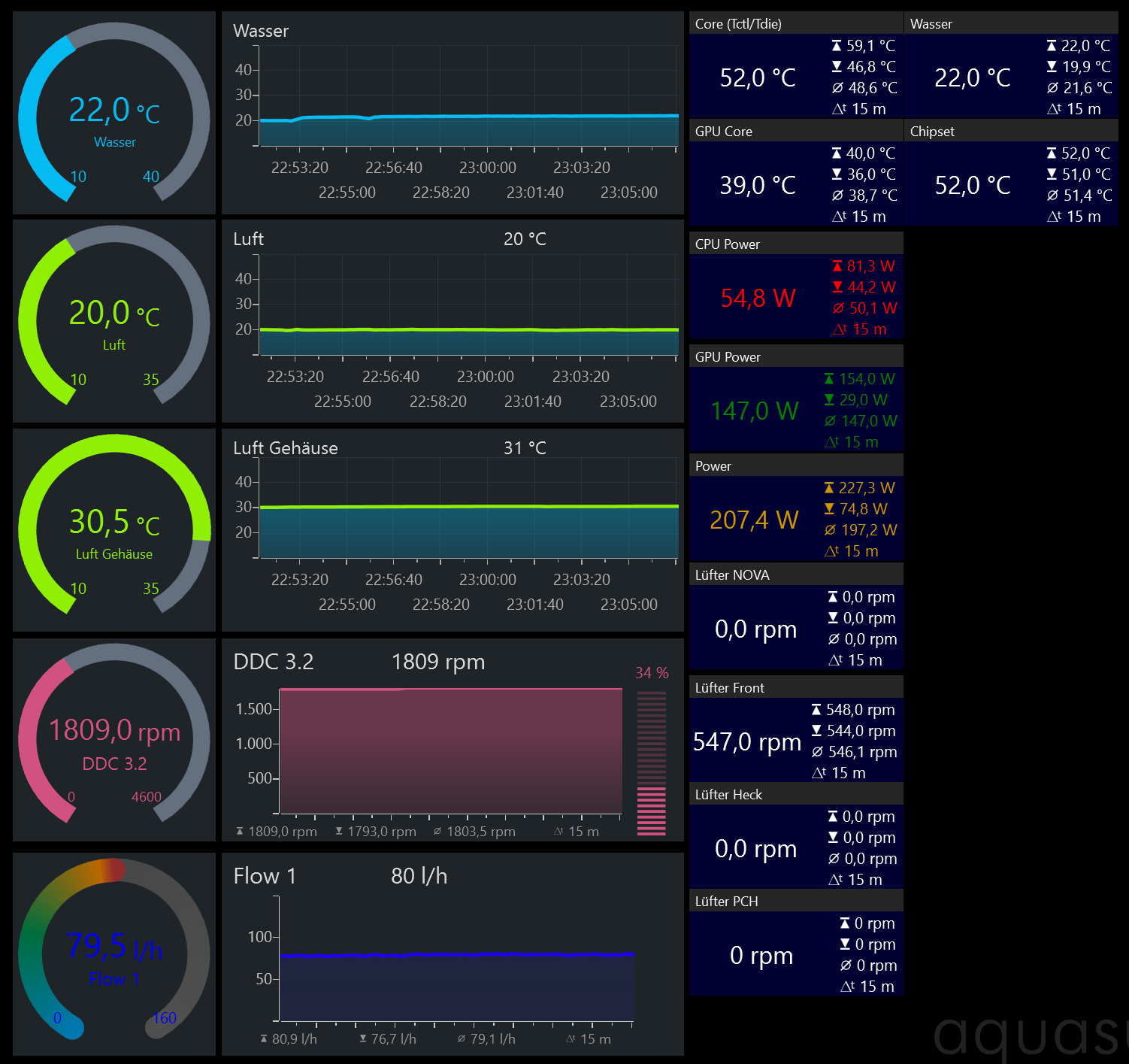The image size is (1129, 1064).
Task: Click the red average icon beside 50,1 W
Action: pos(838,308)
